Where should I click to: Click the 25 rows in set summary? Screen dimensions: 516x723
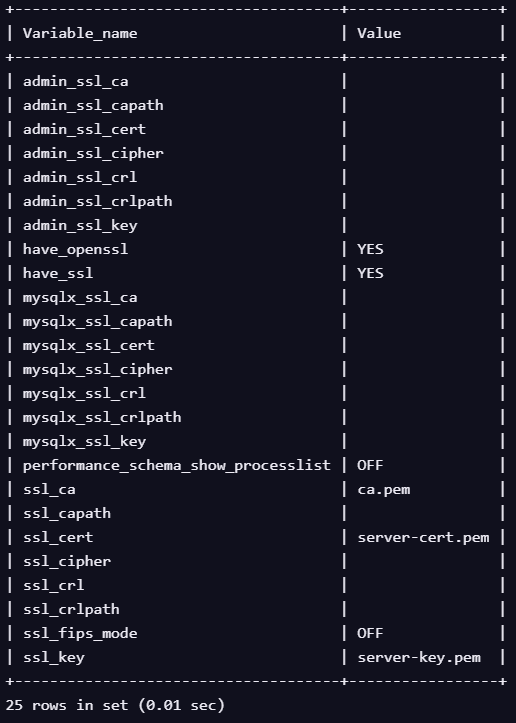point(115,705)
